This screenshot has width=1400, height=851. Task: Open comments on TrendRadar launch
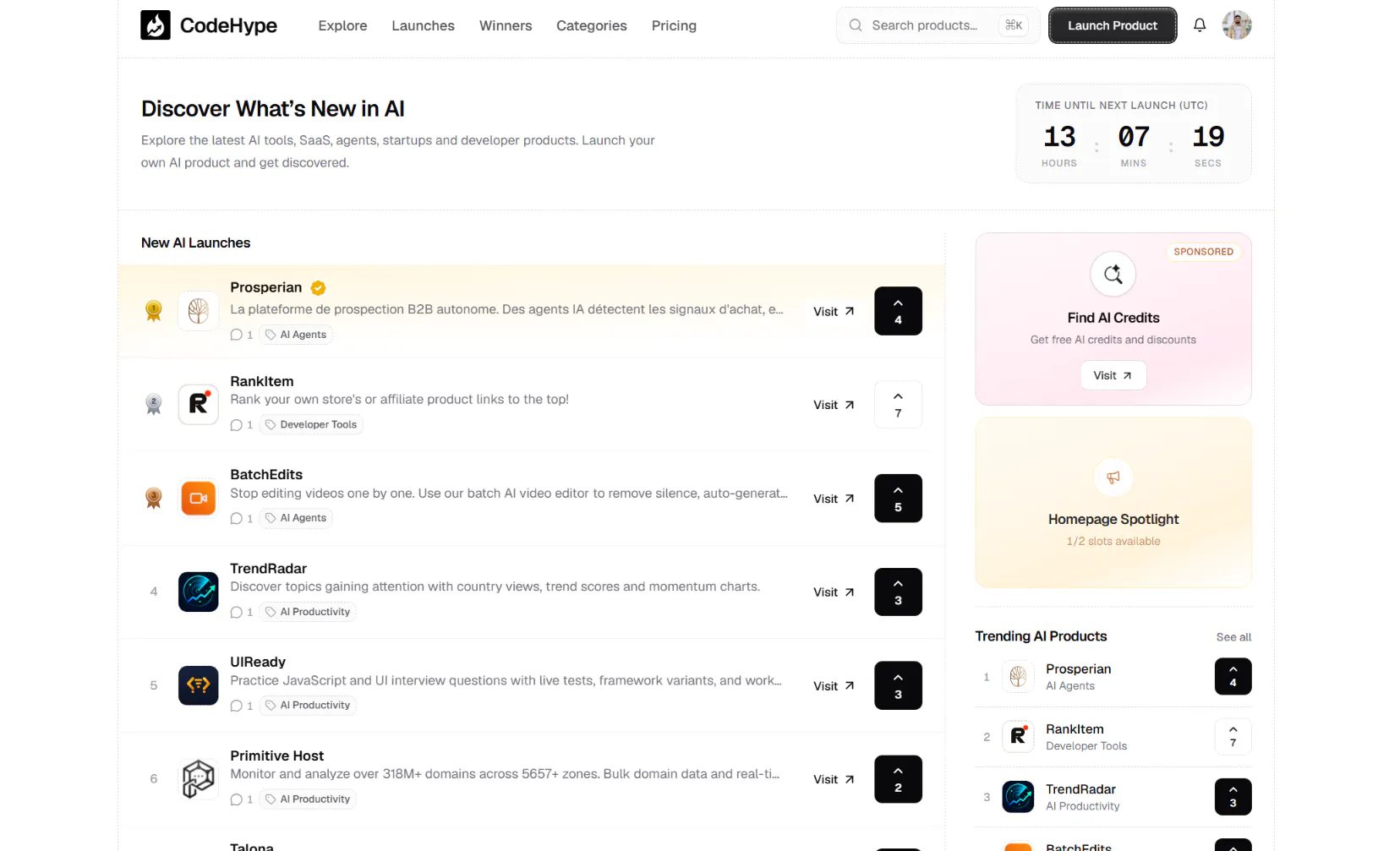pyautogui.click(x=242, y=612)
